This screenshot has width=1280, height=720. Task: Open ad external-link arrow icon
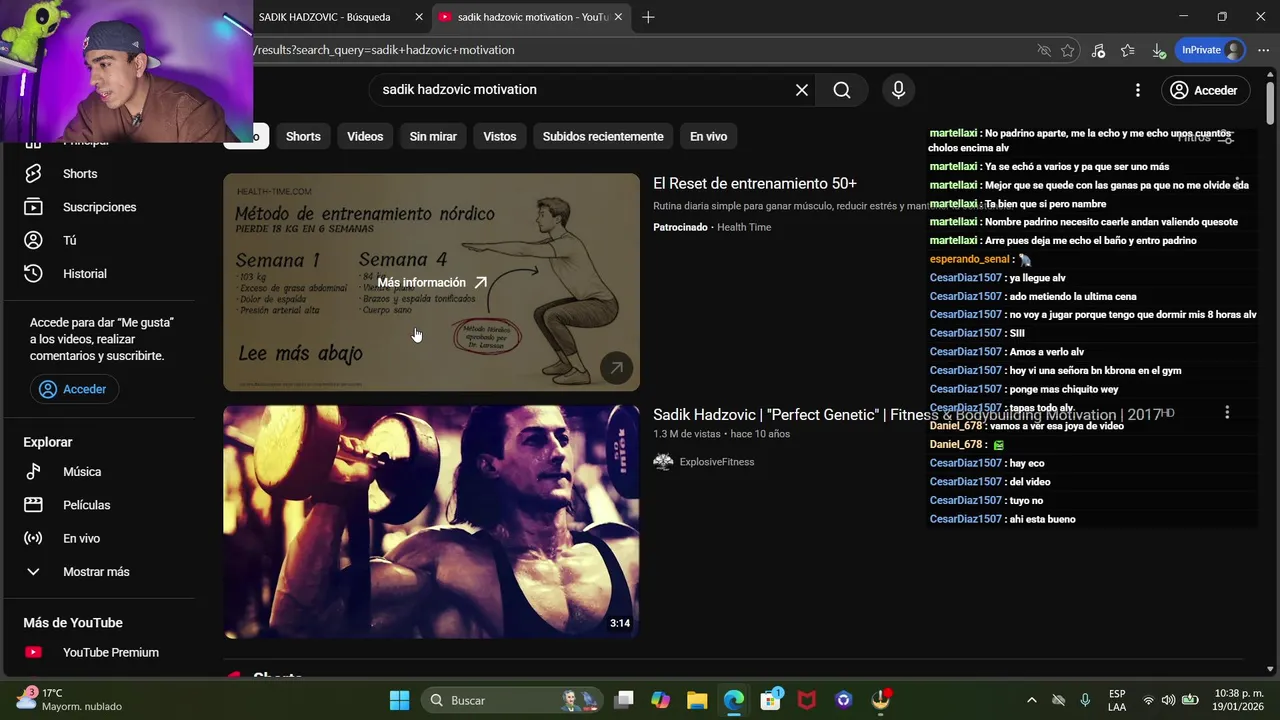coord(616,368)
